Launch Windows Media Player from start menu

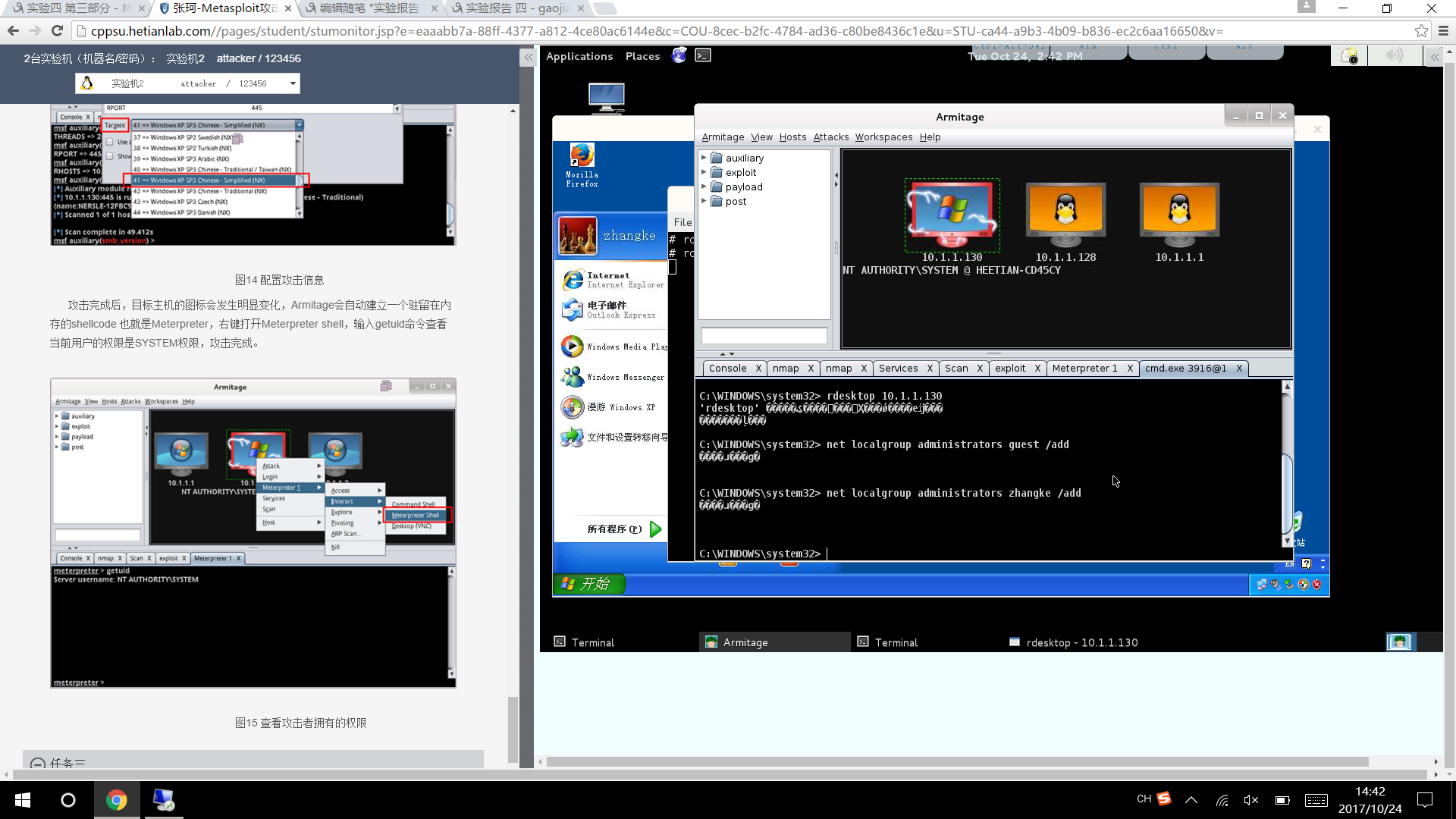click(x=614, y=347)
